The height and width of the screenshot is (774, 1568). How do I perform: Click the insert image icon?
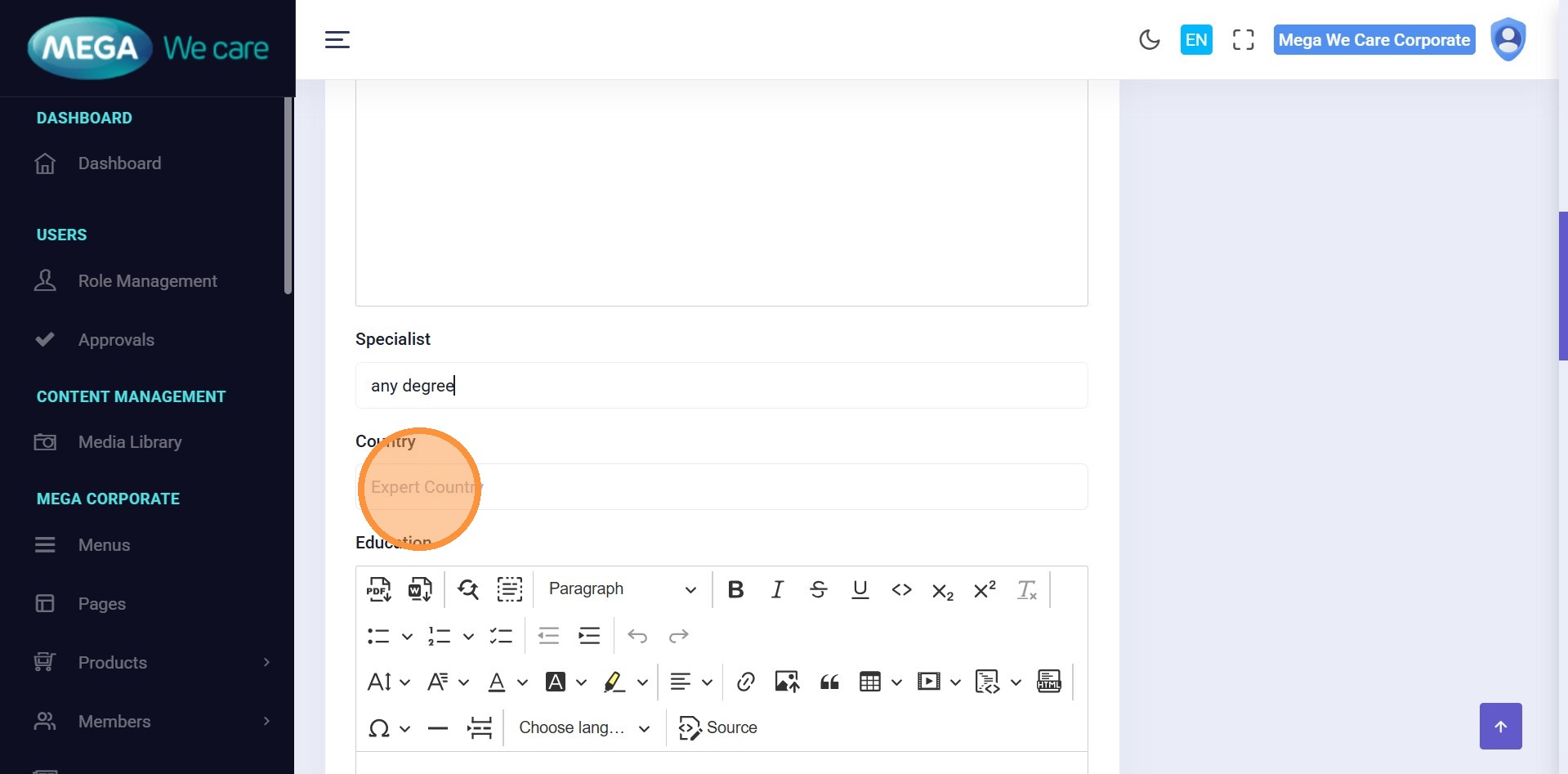pos(787,682)
